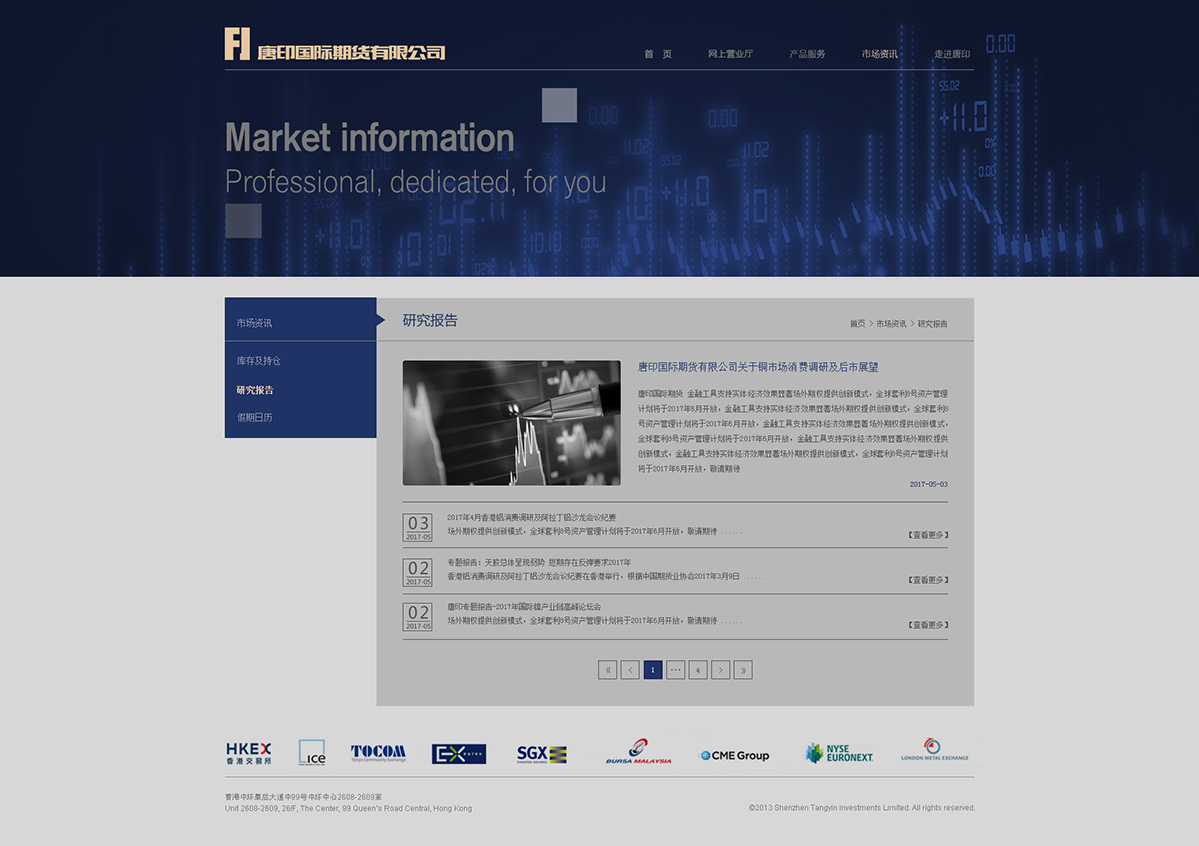Open the featured copper market report title
Image resolution: width=1199 pixels, height=846 pixels.
click(758, 368)
